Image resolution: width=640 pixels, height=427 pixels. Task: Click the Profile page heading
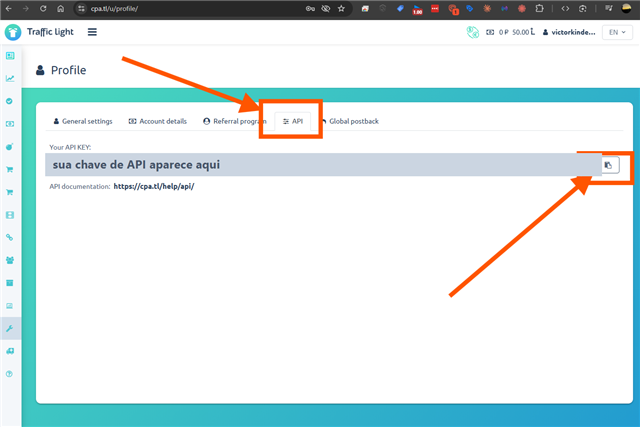pos(68,70)
